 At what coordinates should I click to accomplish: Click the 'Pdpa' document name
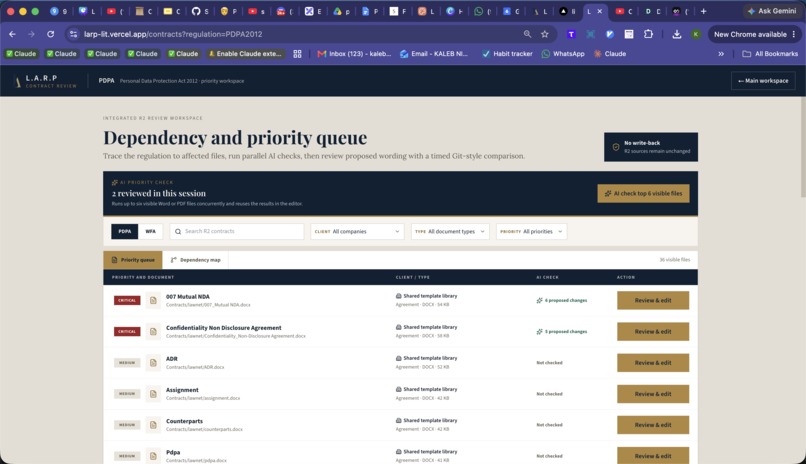coord(173,452)
